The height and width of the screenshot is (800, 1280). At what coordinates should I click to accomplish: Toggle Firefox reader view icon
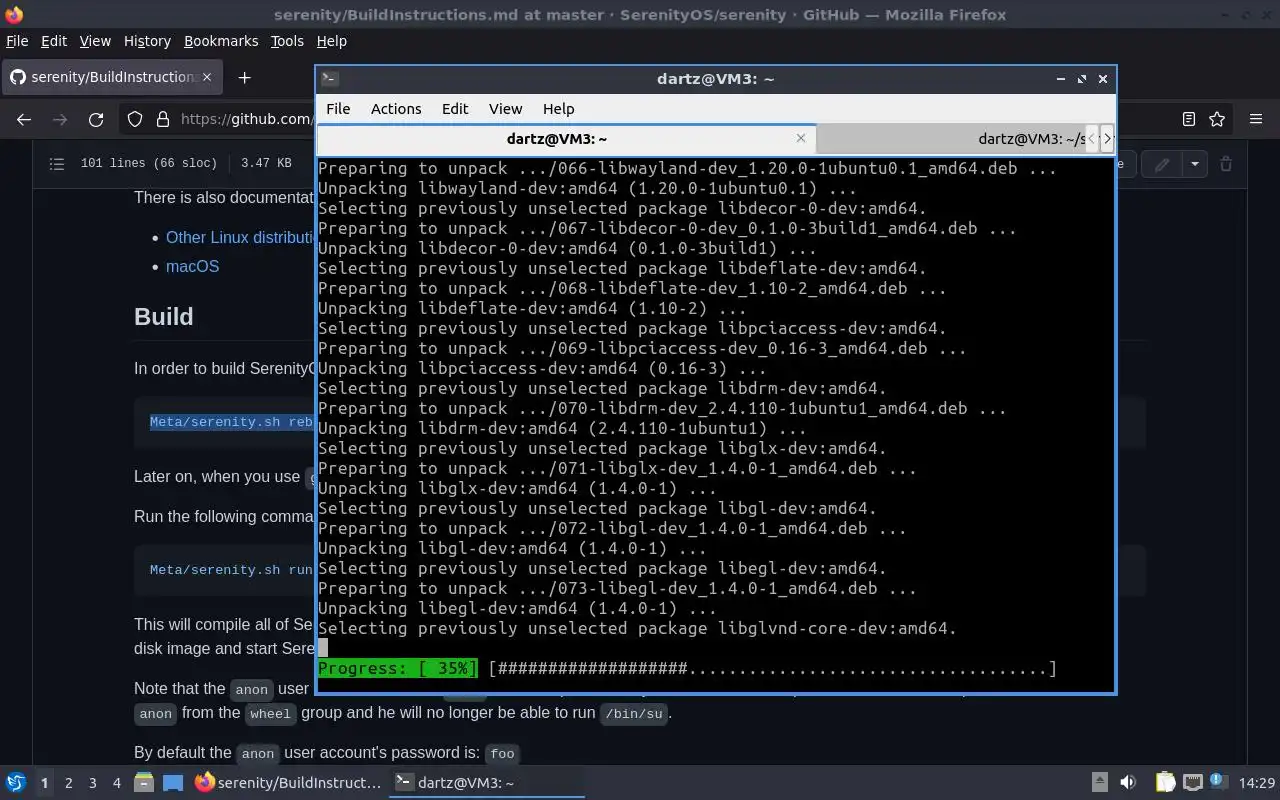point(1188,119)
